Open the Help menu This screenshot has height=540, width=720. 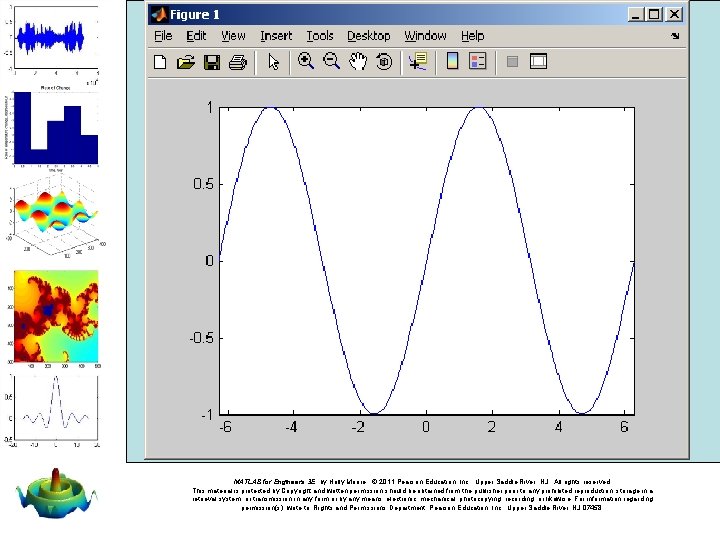tap(472, 36)
